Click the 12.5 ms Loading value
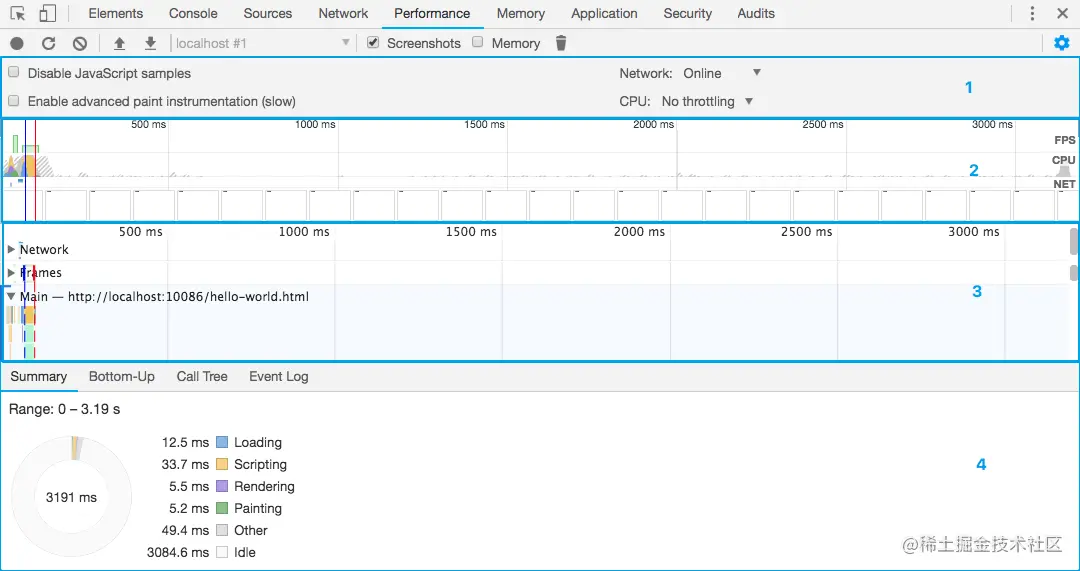Image resolution: width=1080 pixels, height=571 pixels. coord(185,442)
